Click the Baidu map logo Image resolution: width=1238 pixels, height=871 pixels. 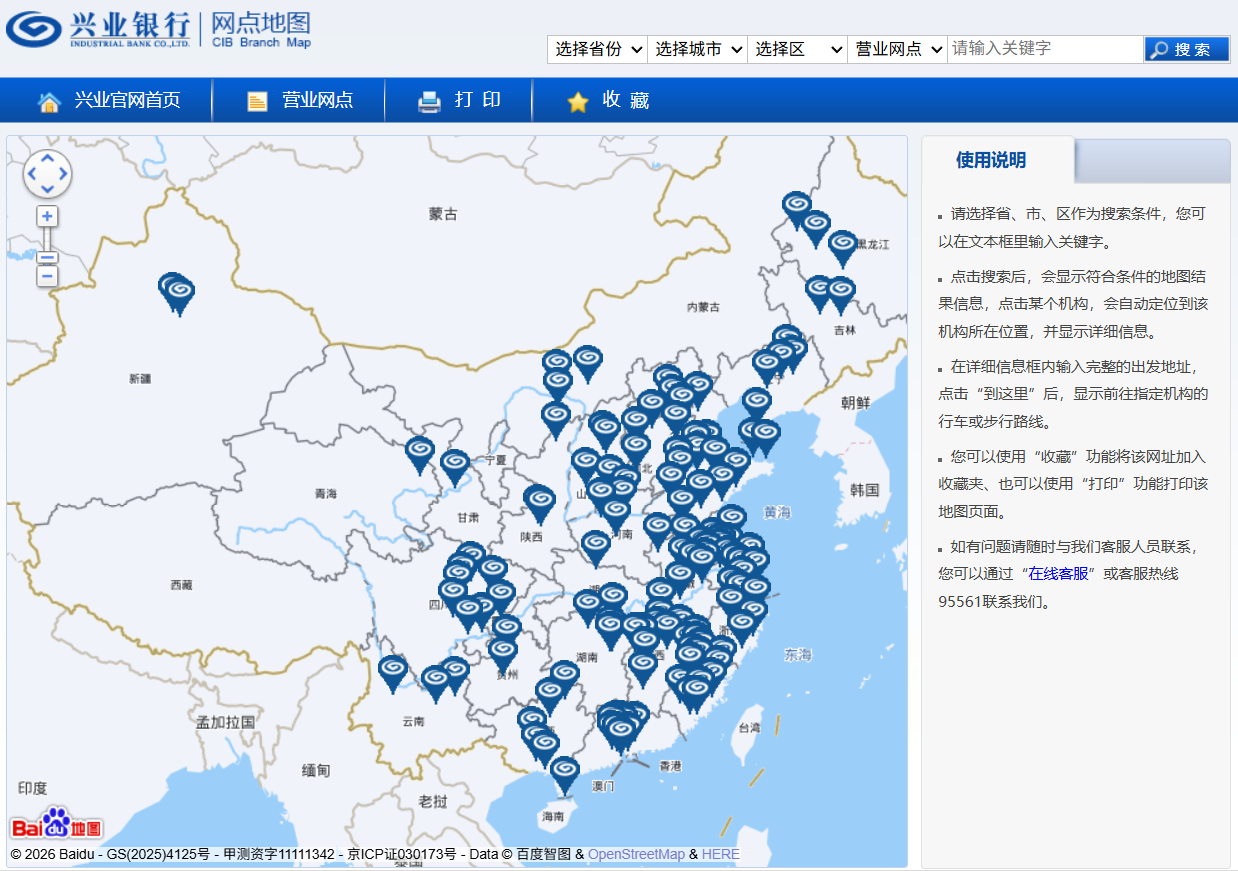57,824
